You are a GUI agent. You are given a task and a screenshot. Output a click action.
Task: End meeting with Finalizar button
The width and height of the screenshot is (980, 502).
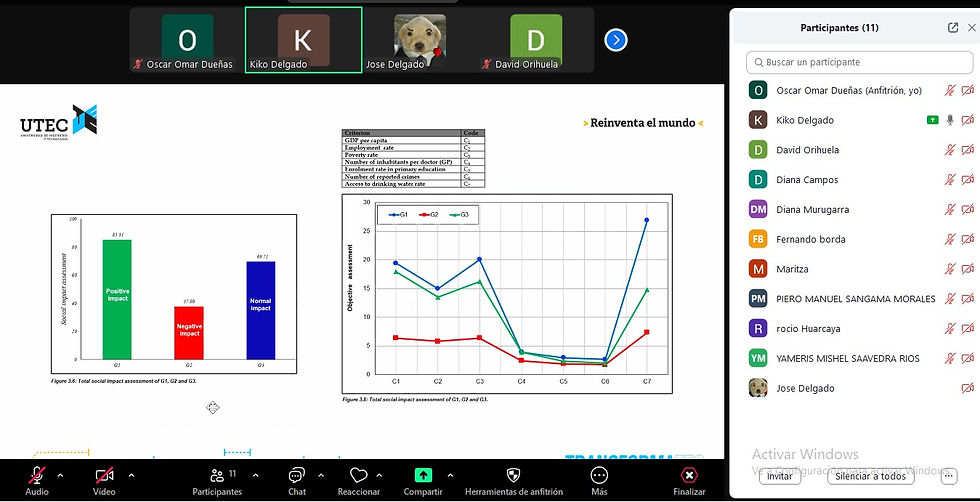point(689,481)
